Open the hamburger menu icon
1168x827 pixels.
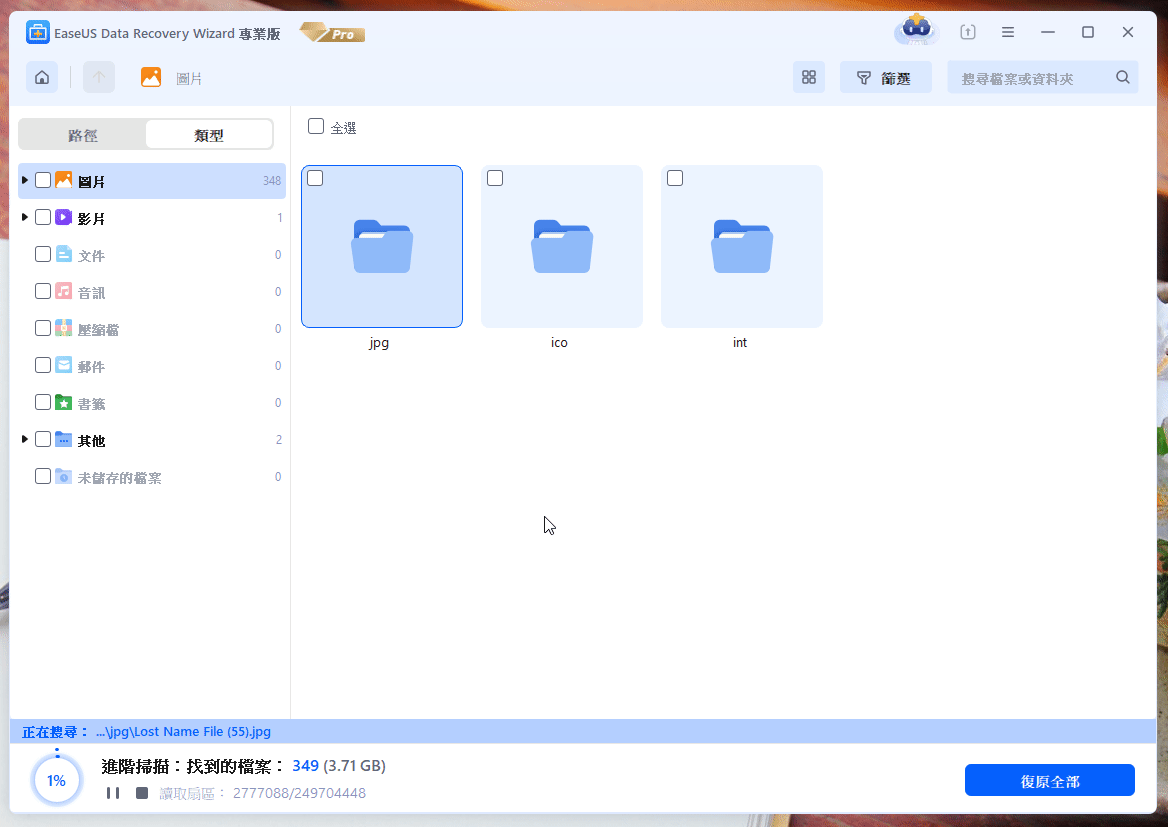click(x=1008, y=32)
